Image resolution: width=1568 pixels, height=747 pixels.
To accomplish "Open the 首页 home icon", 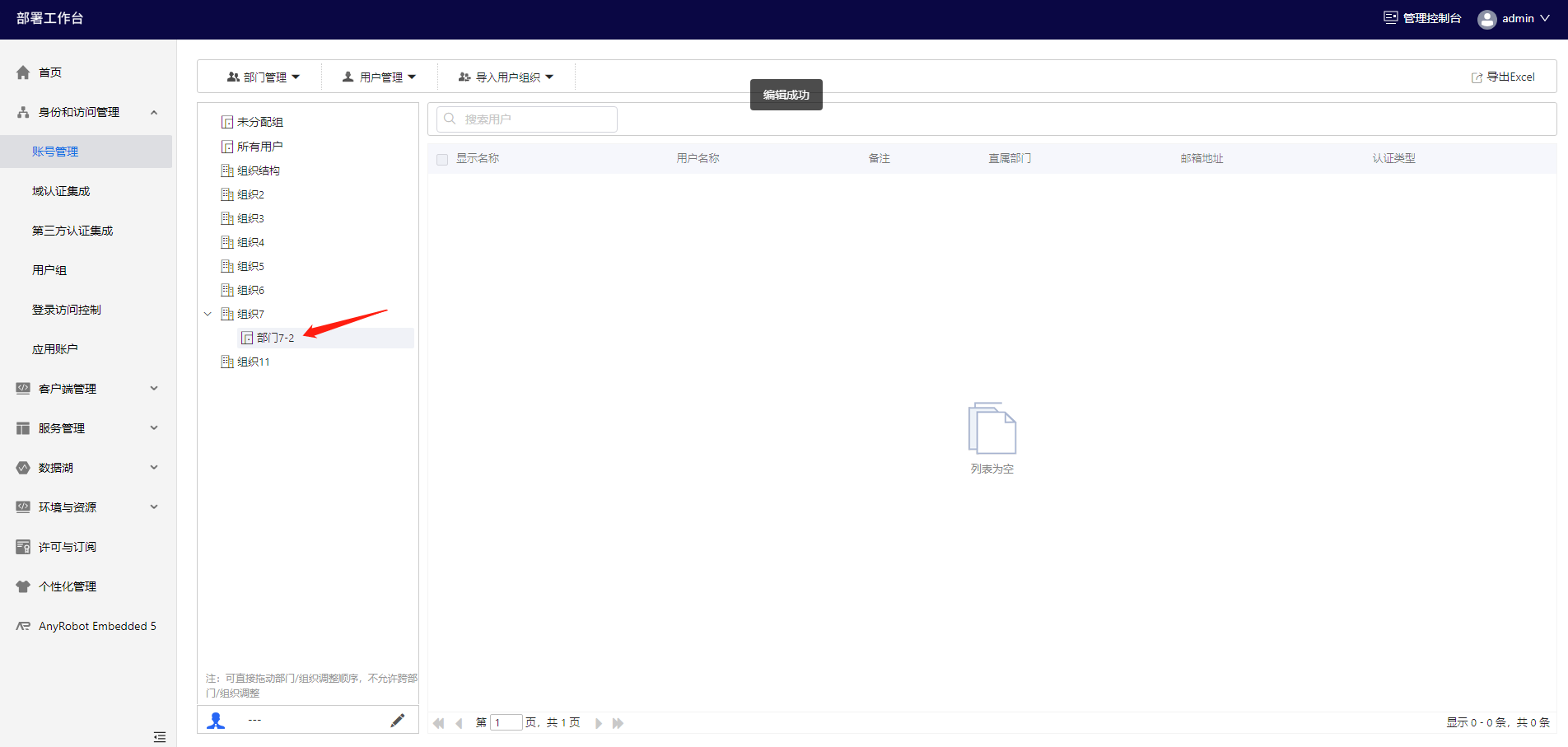I will pyautogui.click(x=23, y=72).
